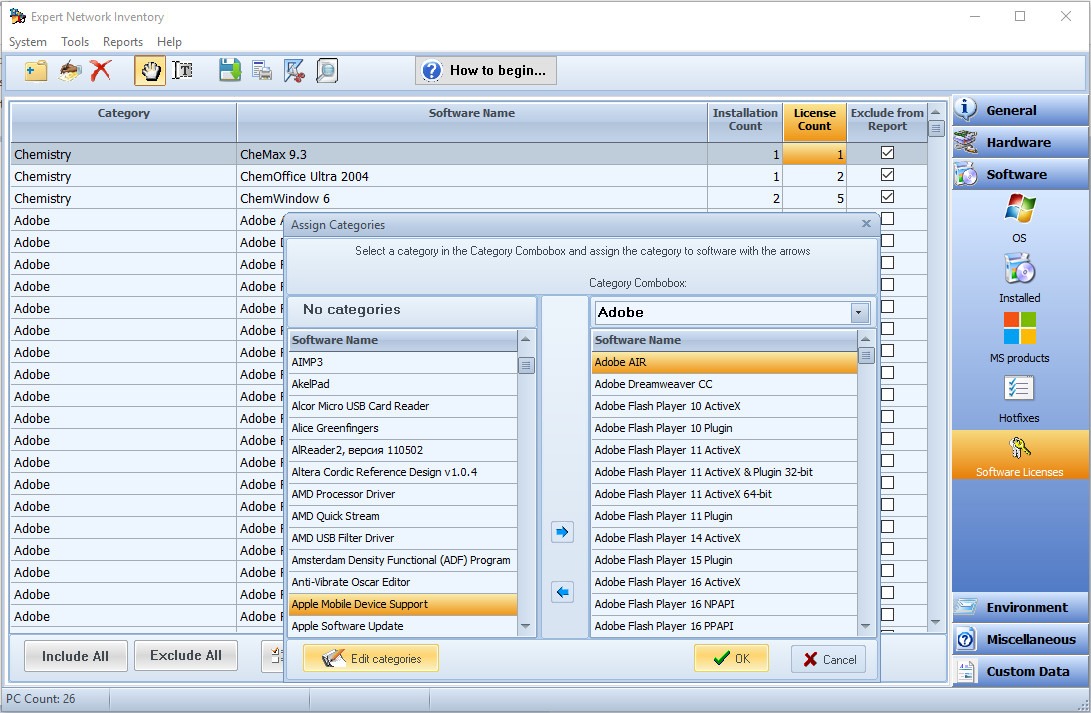1091x713 pixels.
Task: Click the License Count column header
Action: 815,122
